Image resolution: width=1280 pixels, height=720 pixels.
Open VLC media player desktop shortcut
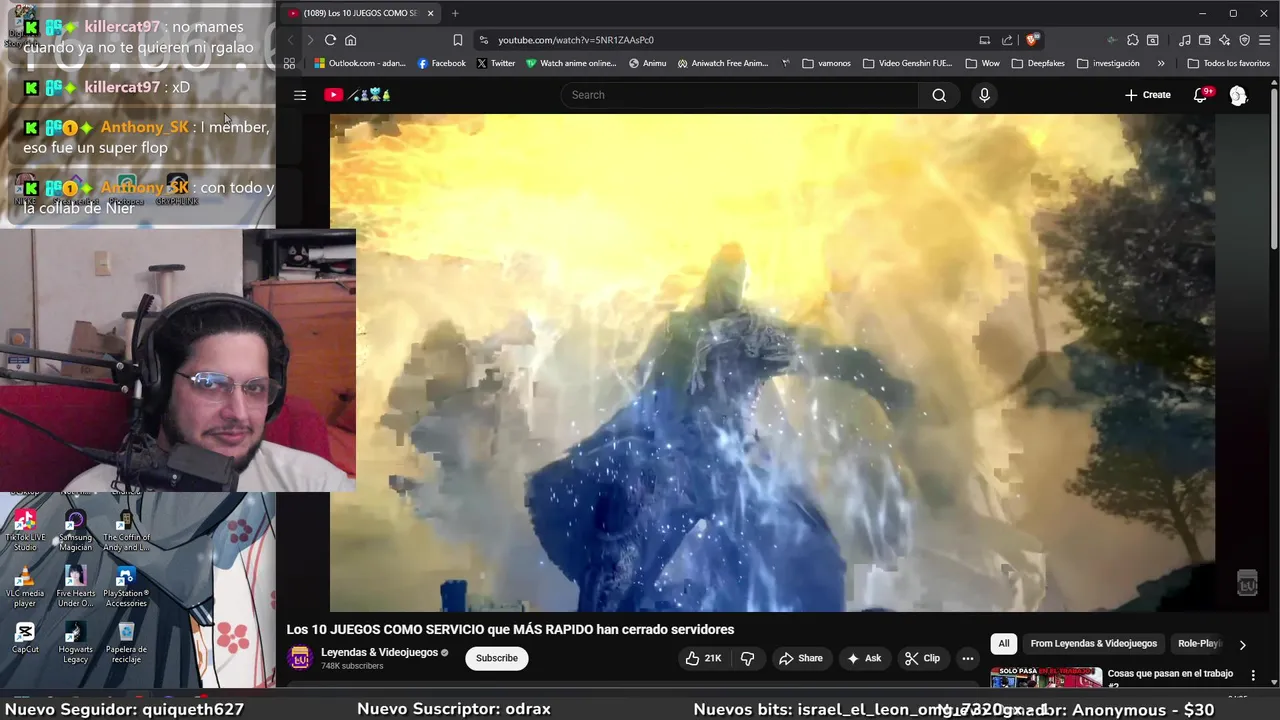[25, 587]
